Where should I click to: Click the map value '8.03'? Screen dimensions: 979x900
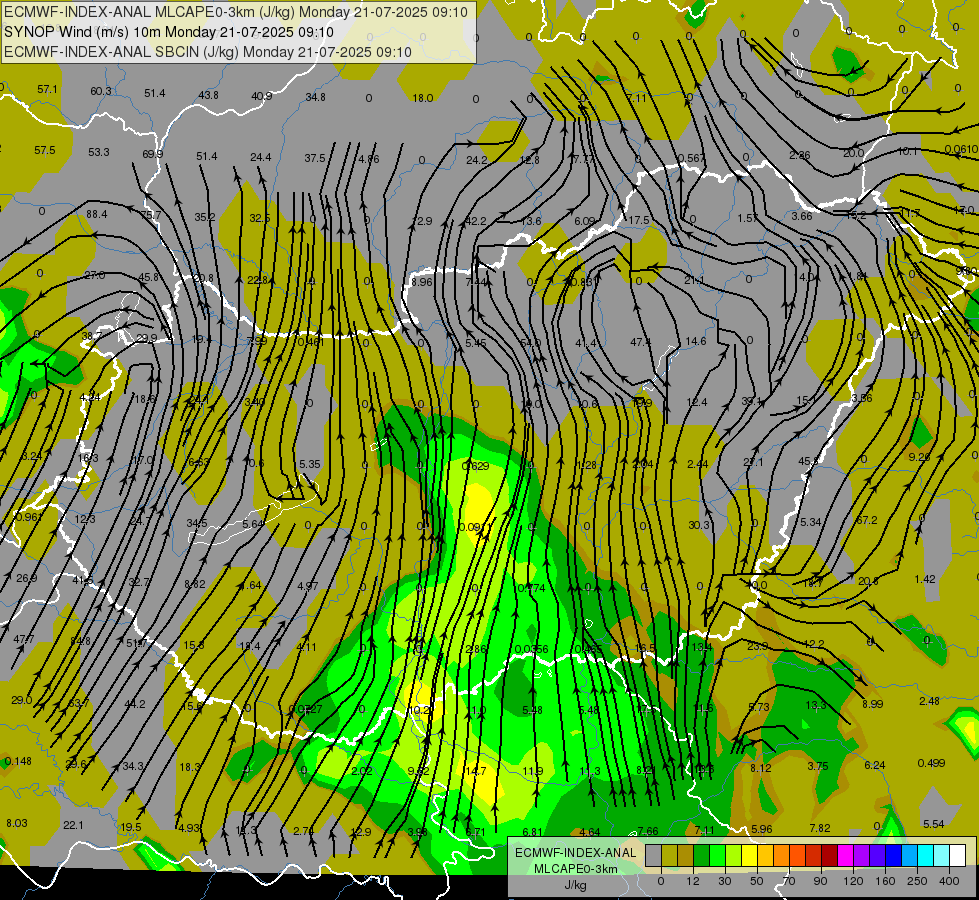17,823
